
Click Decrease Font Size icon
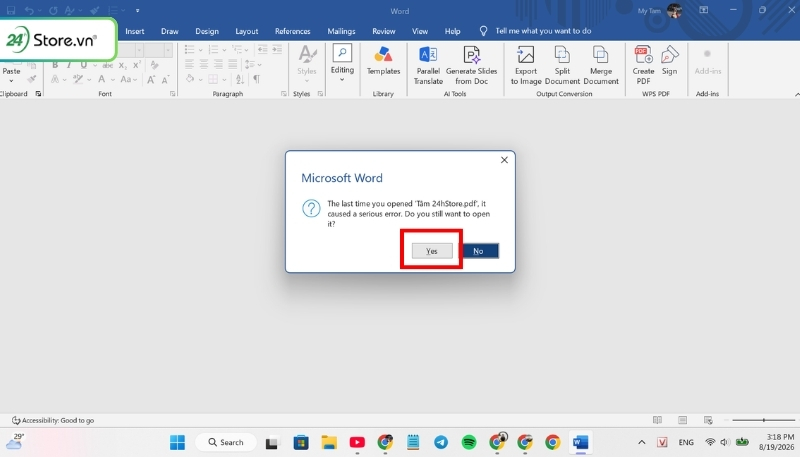tap(165, 80)
